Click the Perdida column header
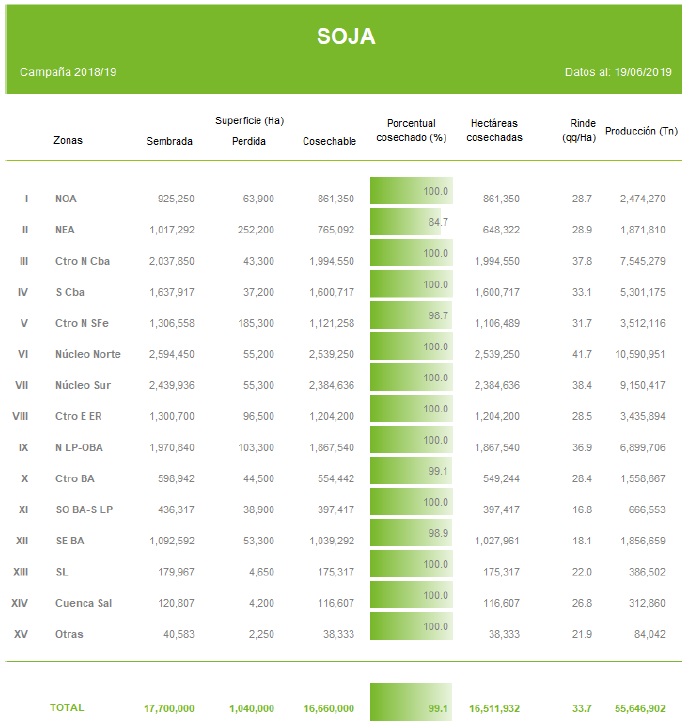The width and height of the screenshot is (690, 728). [x=249, y=142]
